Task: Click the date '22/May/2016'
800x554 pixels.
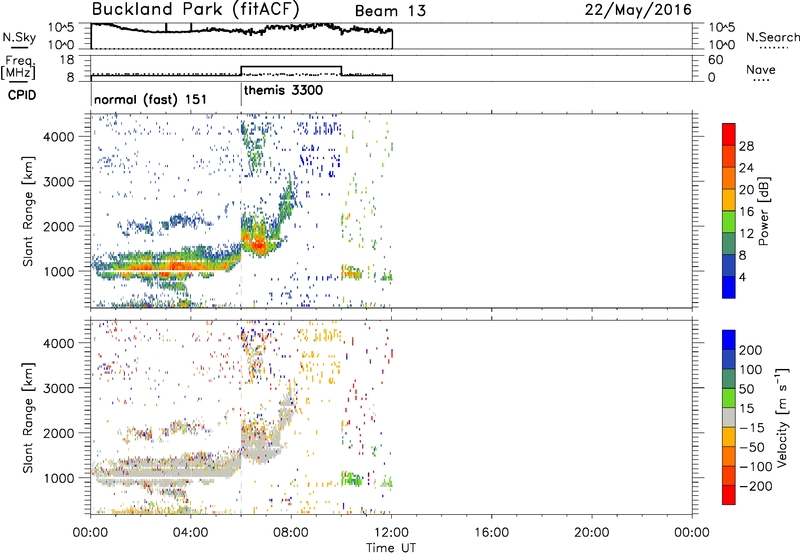Action: click(x=638, y=10)
